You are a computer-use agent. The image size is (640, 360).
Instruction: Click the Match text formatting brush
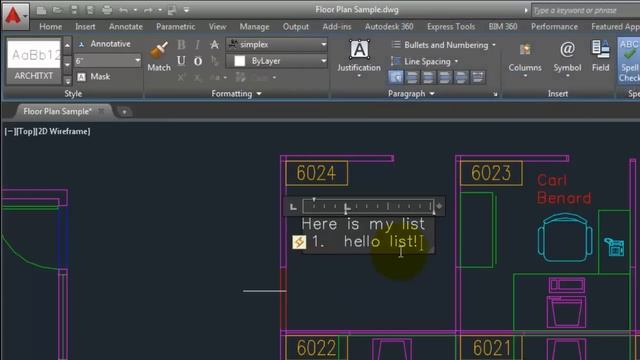tap(159, 57)
